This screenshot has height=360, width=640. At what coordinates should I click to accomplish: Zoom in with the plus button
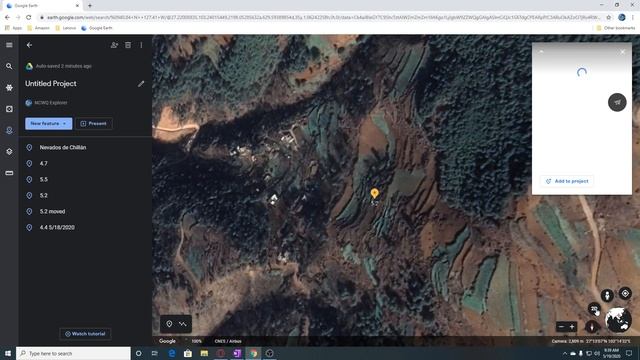(572, 327)
